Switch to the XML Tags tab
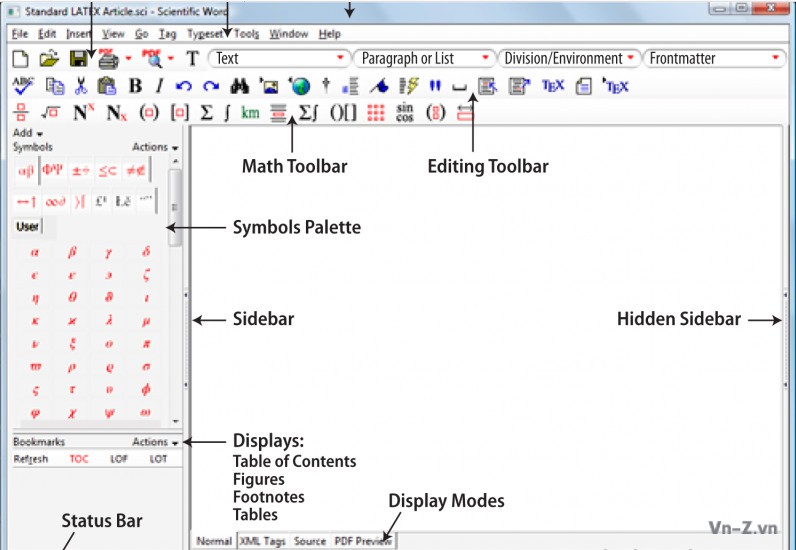This screenshot has width=796, height=550. 262,541
